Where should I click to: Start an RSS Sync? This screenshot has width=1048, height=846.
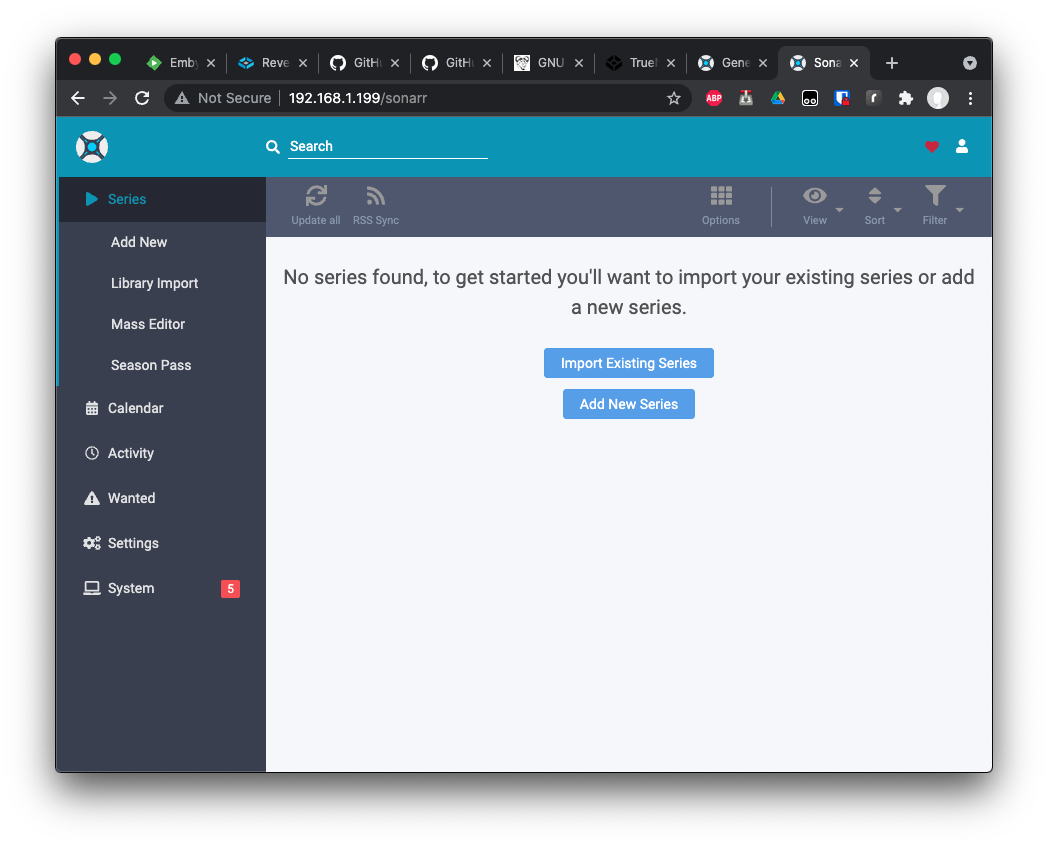376,206
